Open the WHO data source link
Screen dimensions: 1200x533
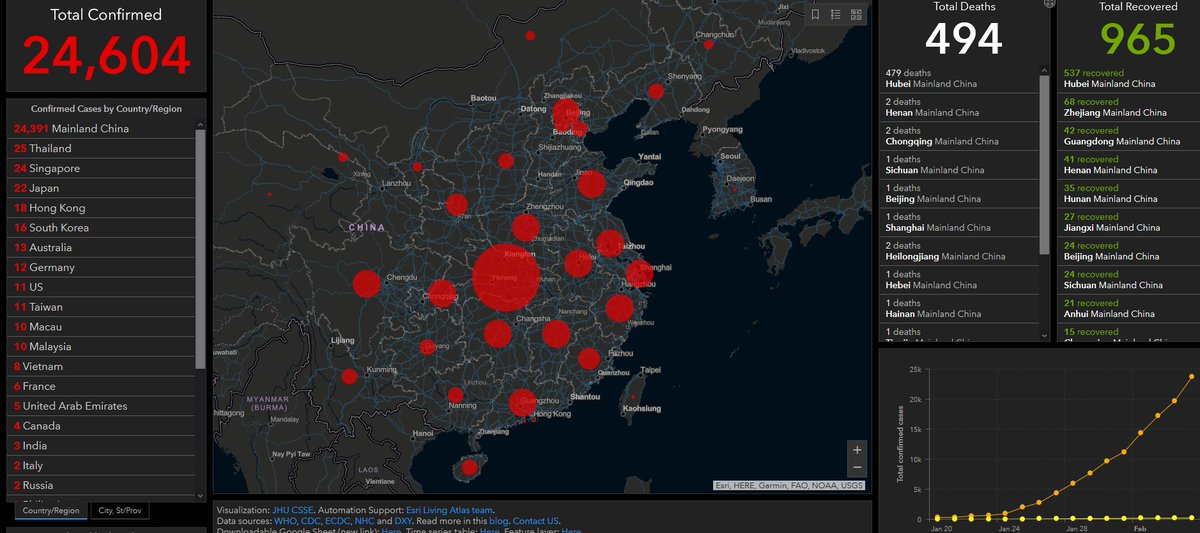click(x=283, y=521)
